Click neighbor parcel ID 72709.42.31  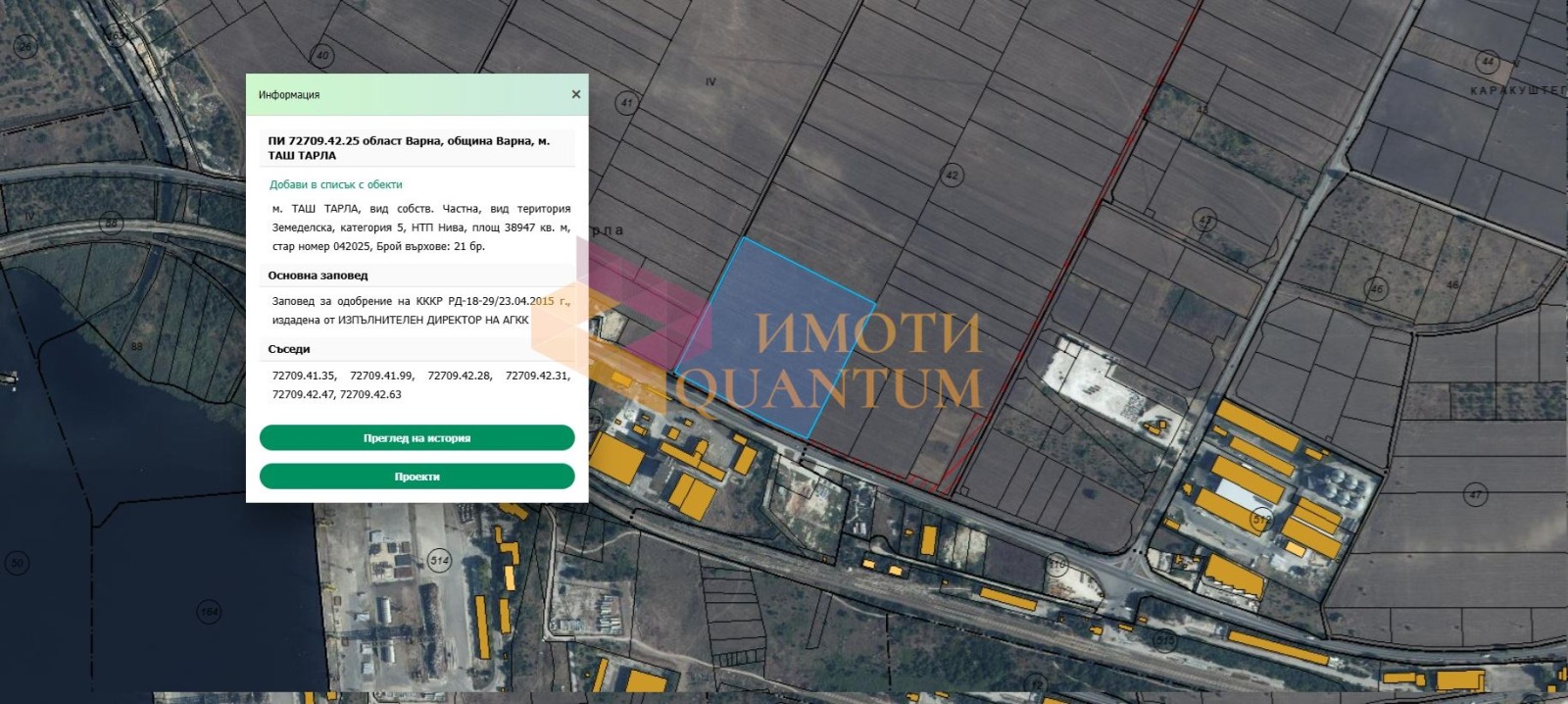[537, 376]
